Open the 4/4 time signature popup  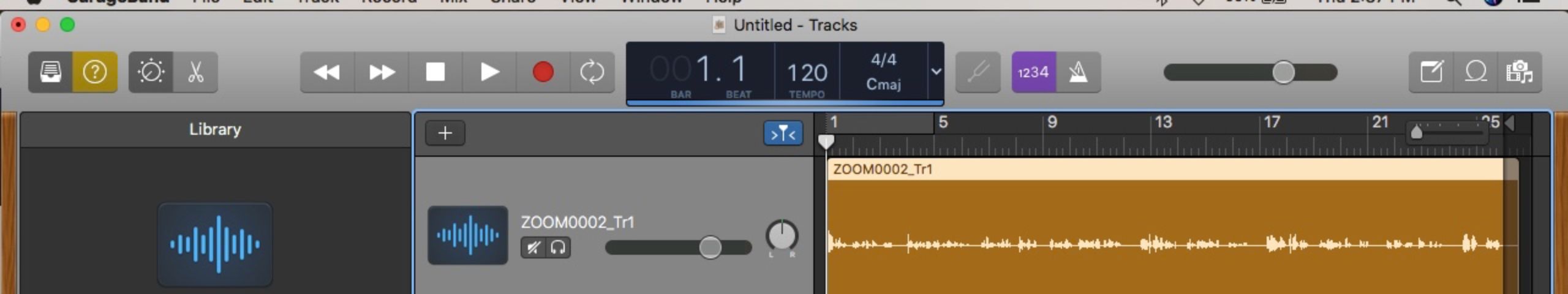tap(883, 60)
